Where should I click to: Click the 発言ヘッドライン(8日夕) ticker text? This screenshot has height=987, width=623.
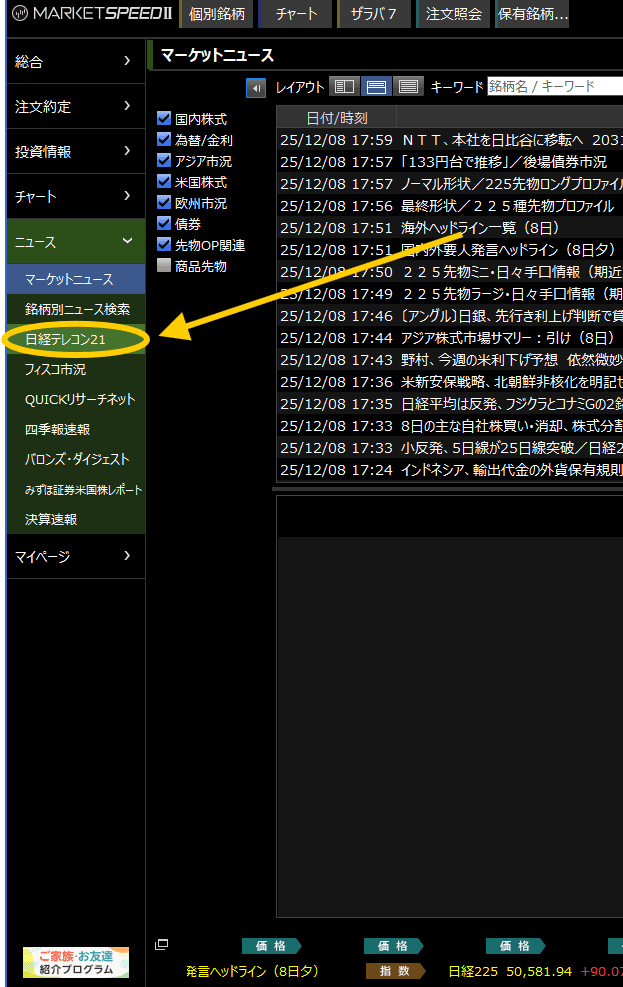252,971
